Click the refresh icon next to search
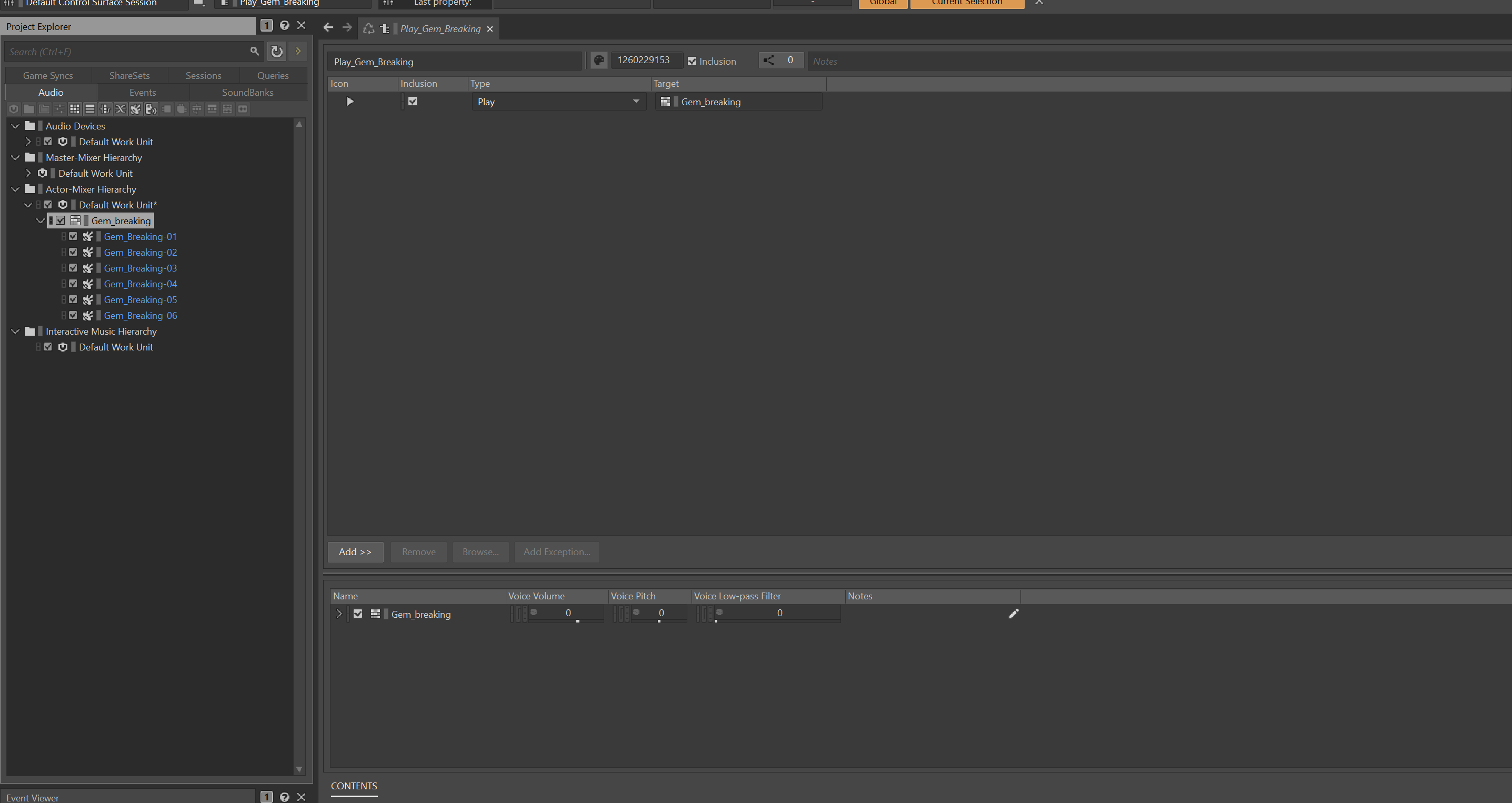Viewport: 1512px width, 803px height. pyautogui.click(x=276, y=52)
